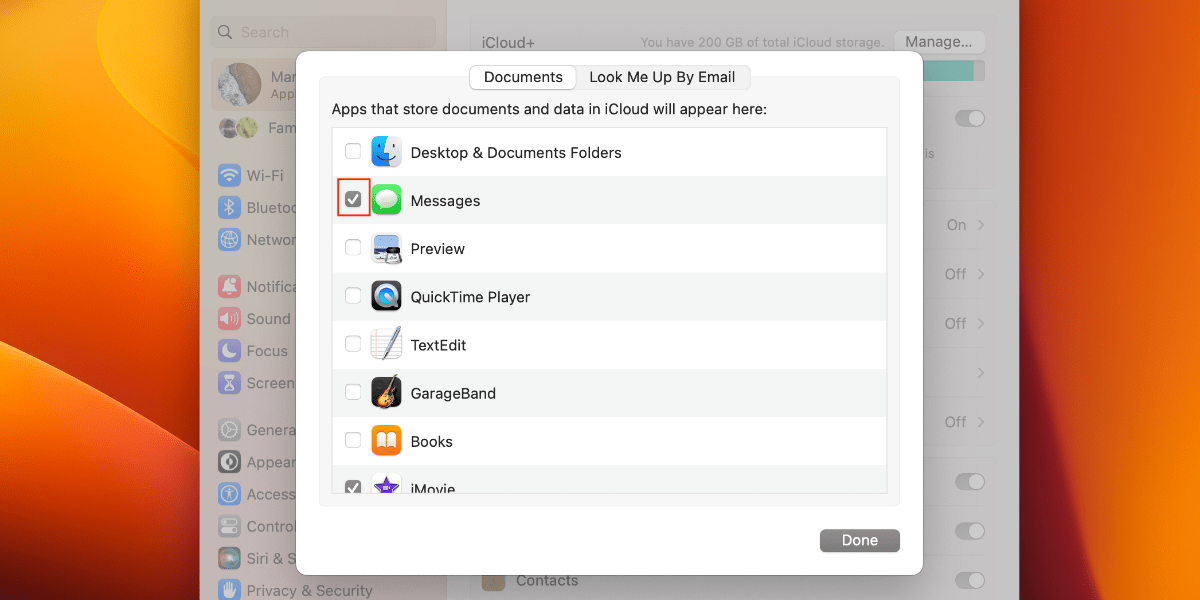Click the Manage button for iCloud storage
This screenshot has height=600, width=1200.
click(938, 41)
